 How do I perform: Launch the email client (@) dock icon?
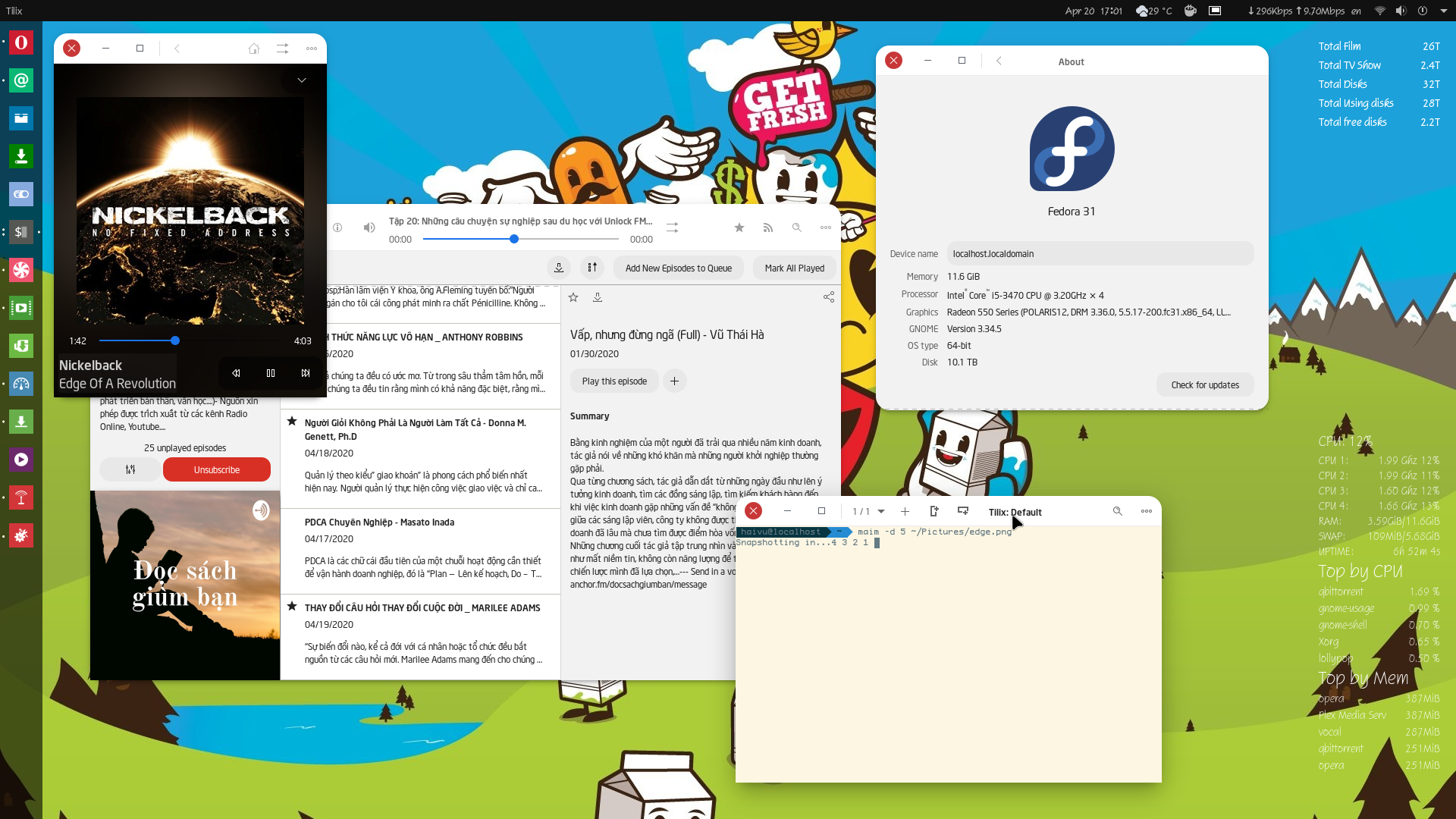pyautogui.click(x=21, y=80)
